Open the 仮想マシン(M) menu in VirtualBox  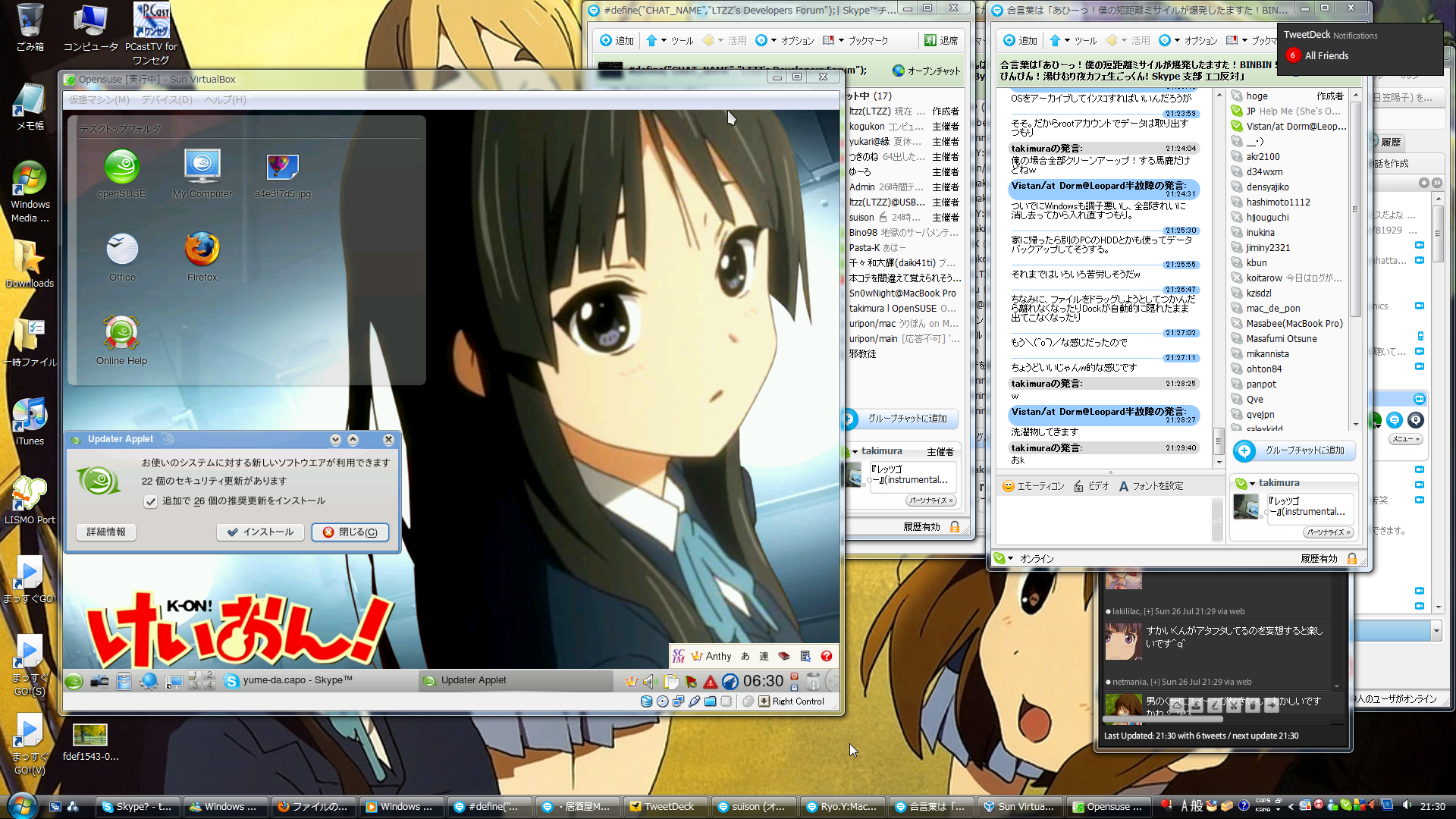click(x=99, y=100)
